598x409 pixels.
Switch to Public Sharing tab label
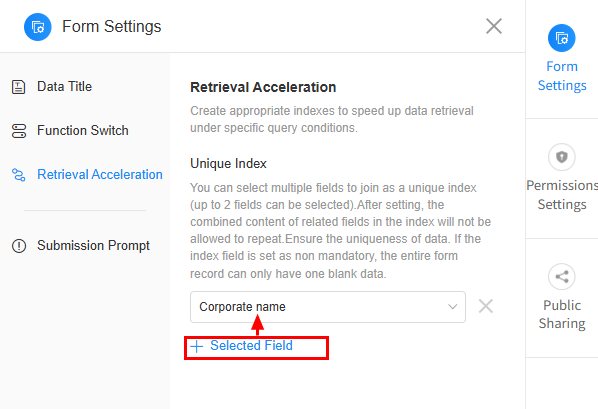(x=562, y=314)
